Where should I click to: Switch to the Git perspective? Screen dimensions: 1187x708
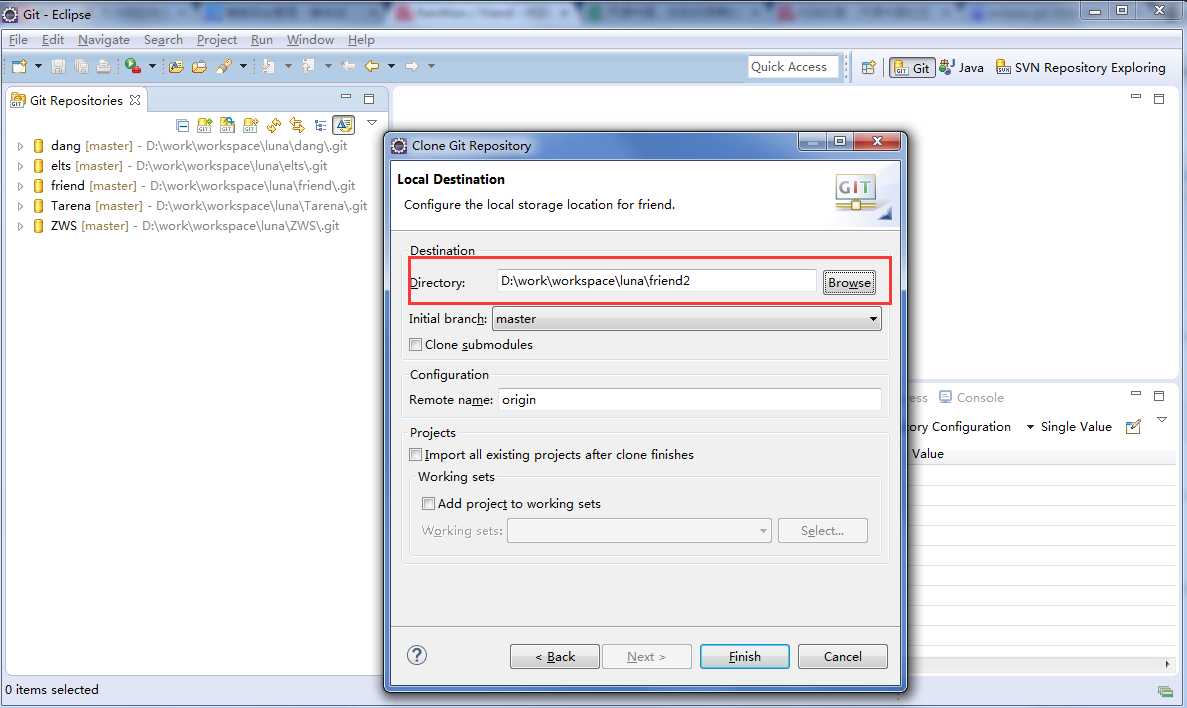912,67
